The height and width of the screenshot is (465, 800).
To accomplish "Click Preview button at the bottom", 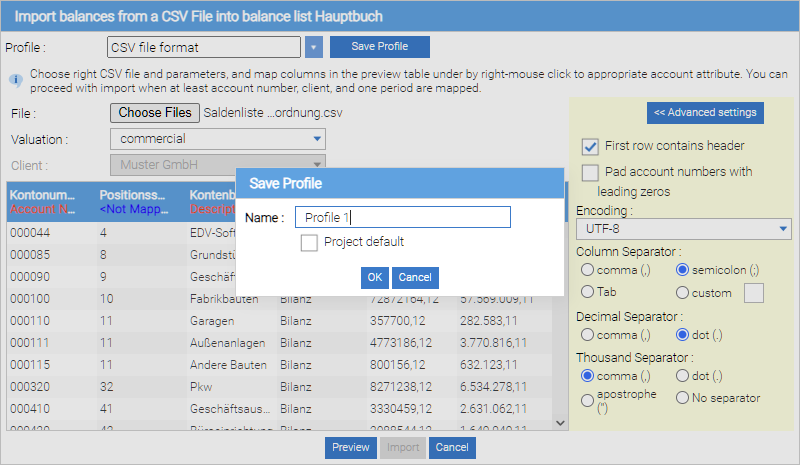I will pyautogui.click(x=350, y=448).
